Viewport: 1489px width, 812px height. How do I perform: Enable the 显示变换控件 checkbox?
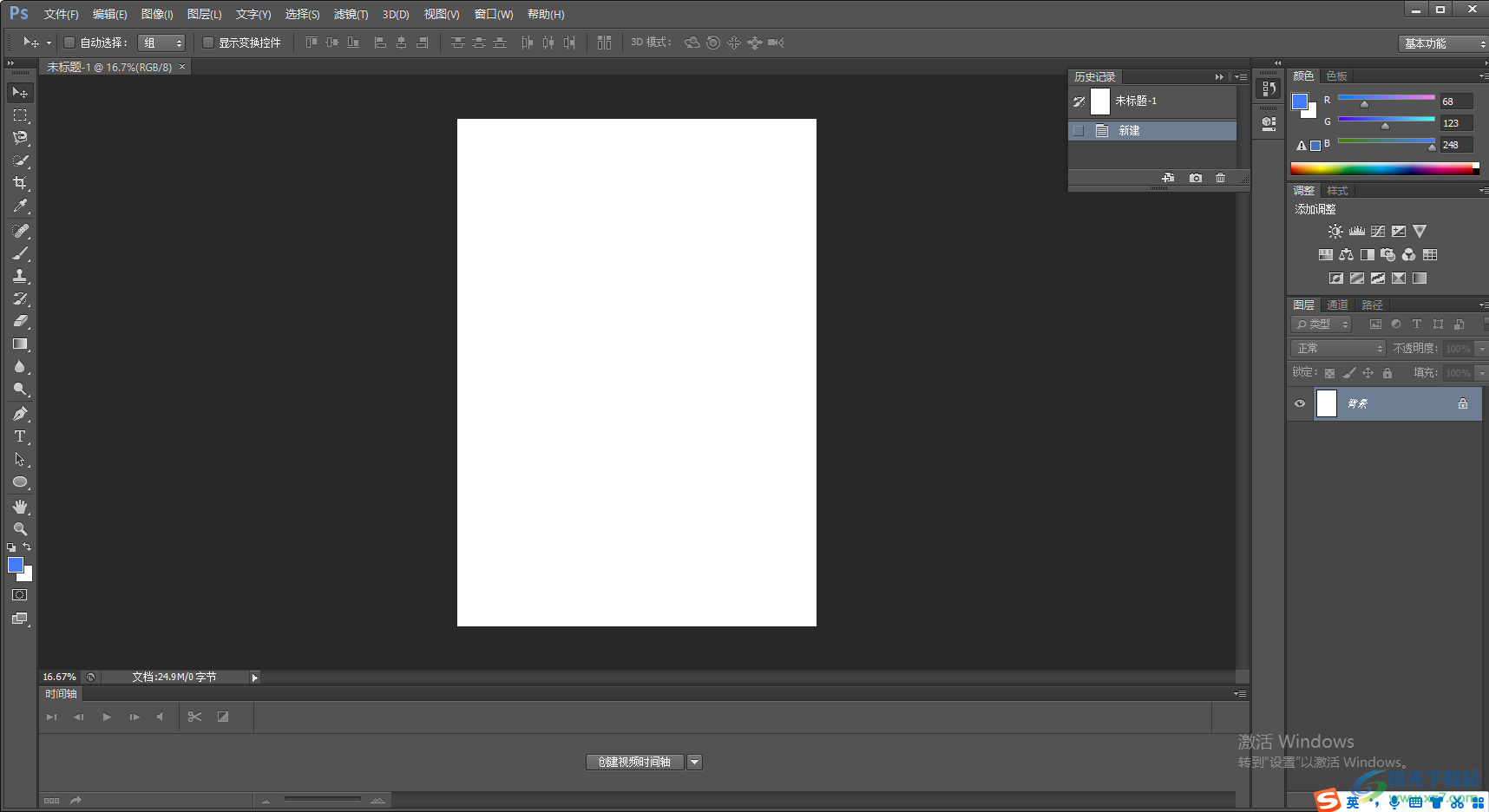point(208,43)
